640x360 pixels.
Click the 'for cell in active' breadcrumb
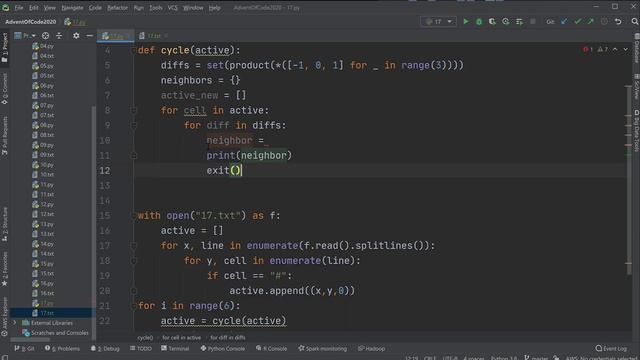coord(182,338)
